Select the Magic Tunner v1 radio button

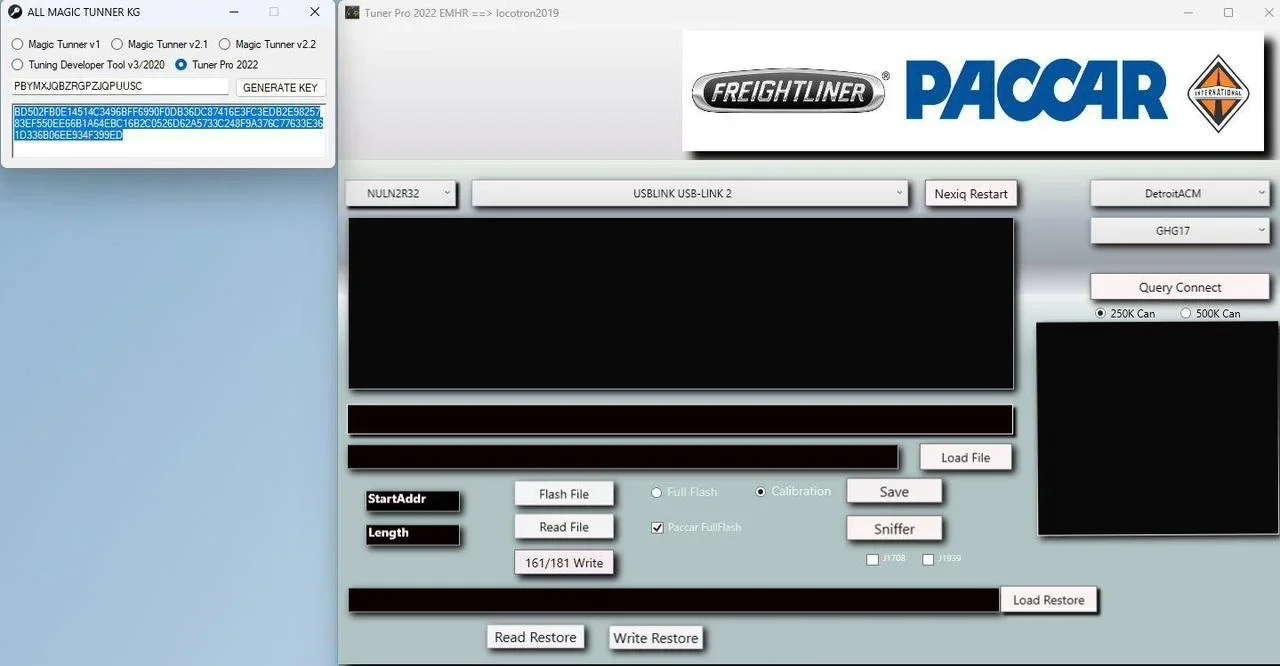(17, 44)
